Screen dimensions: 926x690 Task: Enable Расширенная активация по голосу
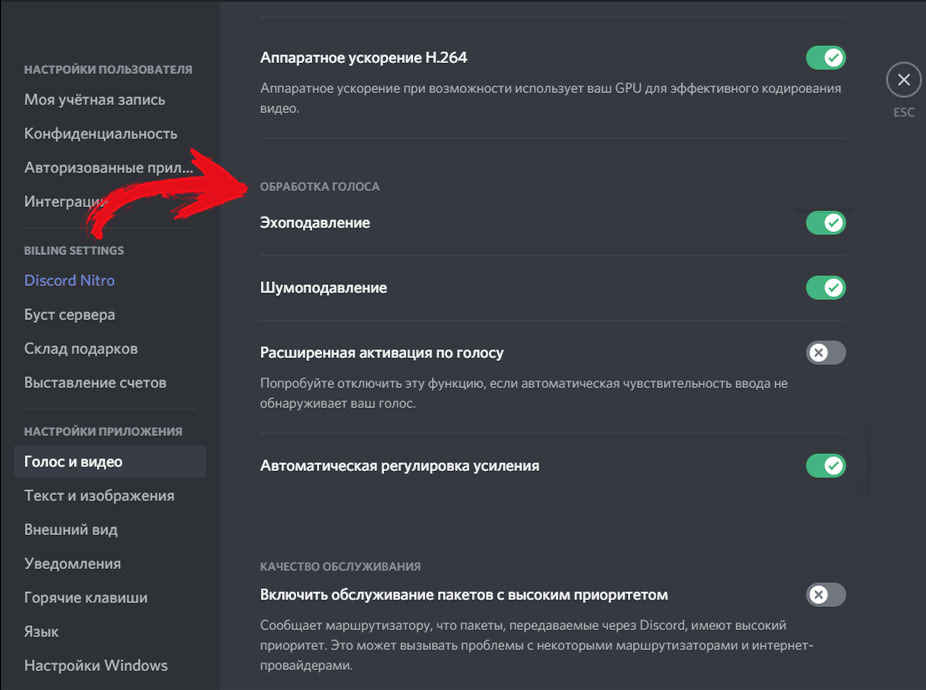point(826,353)
